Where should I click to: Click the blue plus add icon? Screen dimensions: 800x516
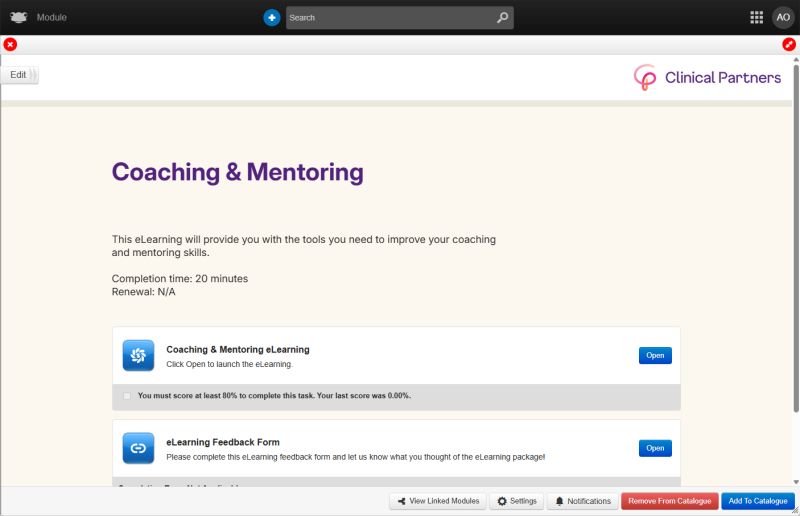point(272,18)
